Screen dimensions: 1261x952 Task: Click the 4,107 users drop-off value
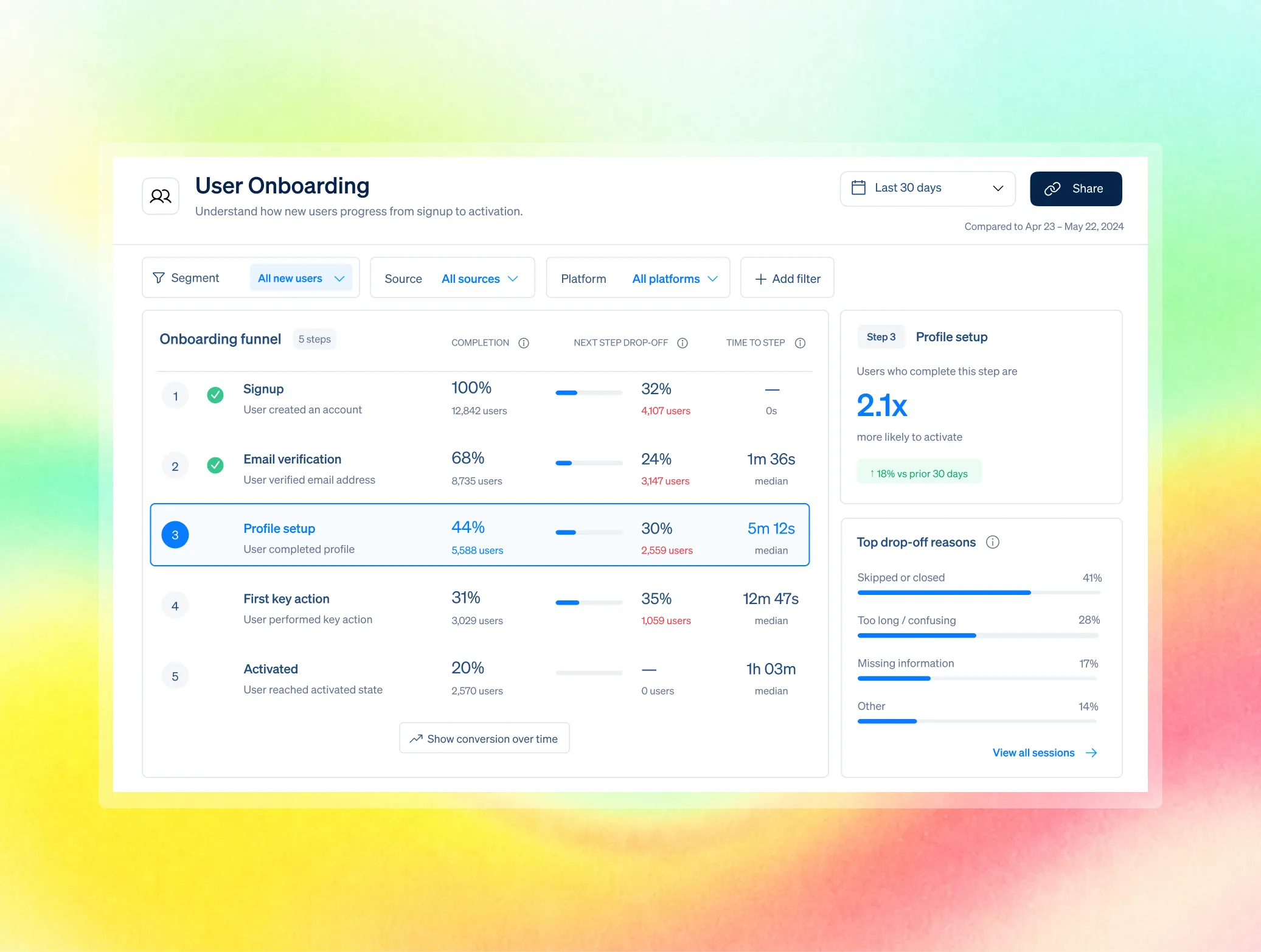coord(665,411)
